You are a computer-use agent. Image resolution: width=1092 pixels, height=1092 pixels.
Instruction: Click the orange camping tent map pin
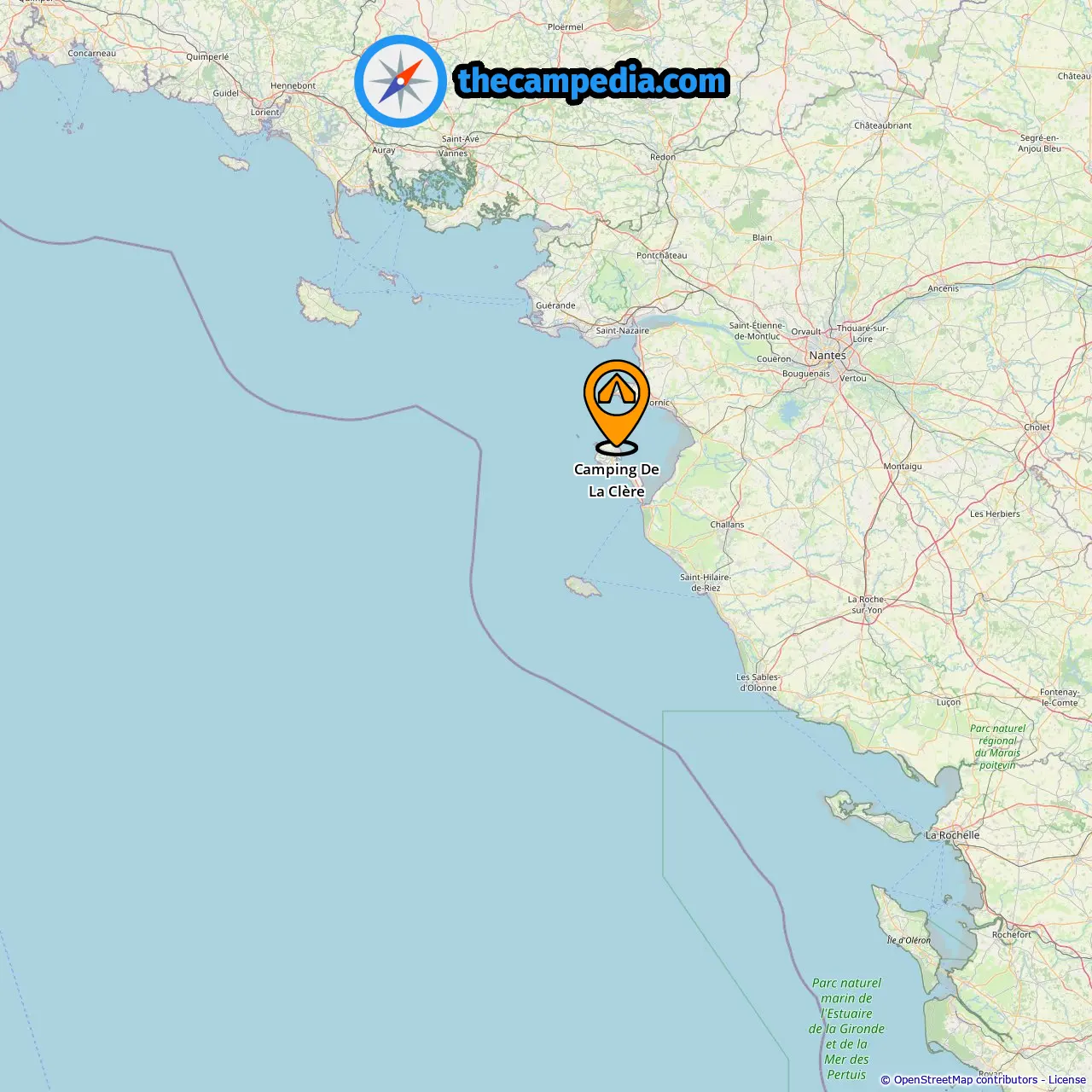(617, 407)
